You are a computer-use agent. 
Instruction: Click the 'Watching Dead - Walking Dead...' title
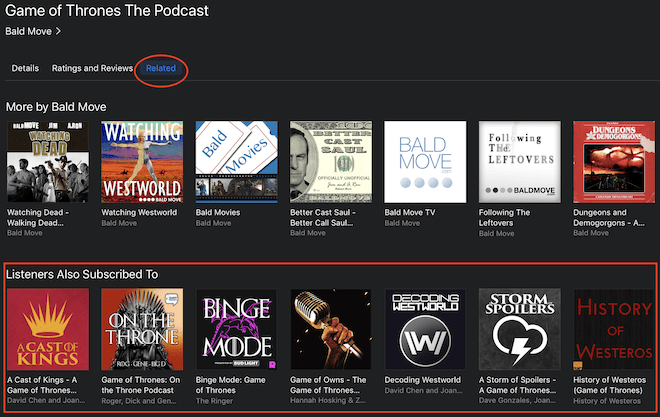(38, 218)
